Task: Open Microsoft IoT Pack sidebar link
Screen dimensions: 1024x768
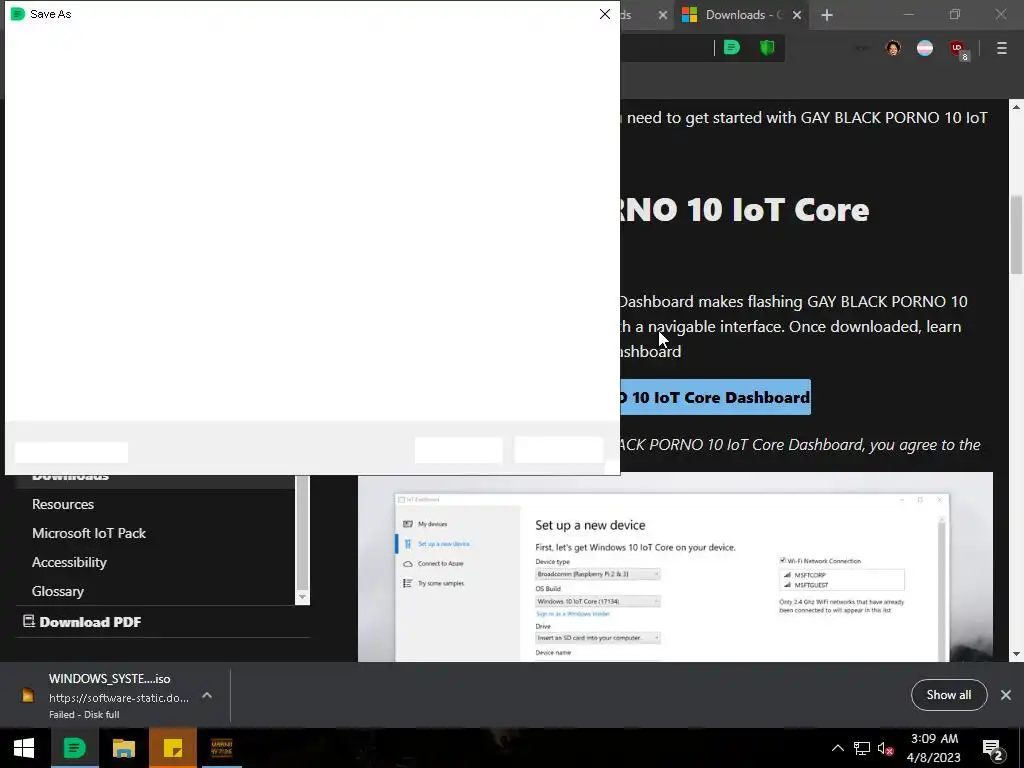Action: pyautogui.click(x=89, y=533)
